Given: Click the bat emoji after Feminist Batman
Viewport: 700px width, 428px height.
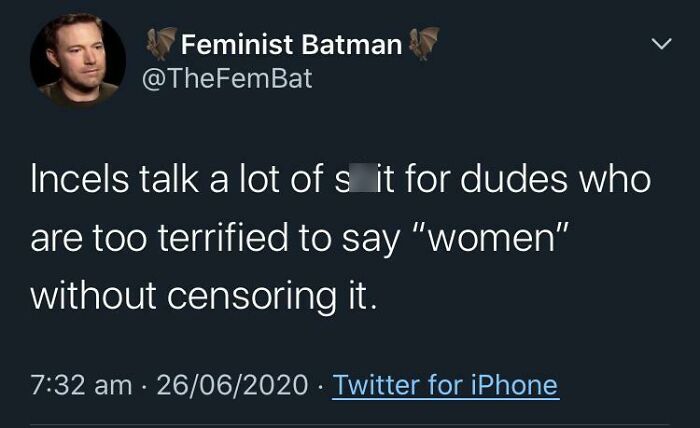Looking at the screenshot, I should tap(424, 44).
